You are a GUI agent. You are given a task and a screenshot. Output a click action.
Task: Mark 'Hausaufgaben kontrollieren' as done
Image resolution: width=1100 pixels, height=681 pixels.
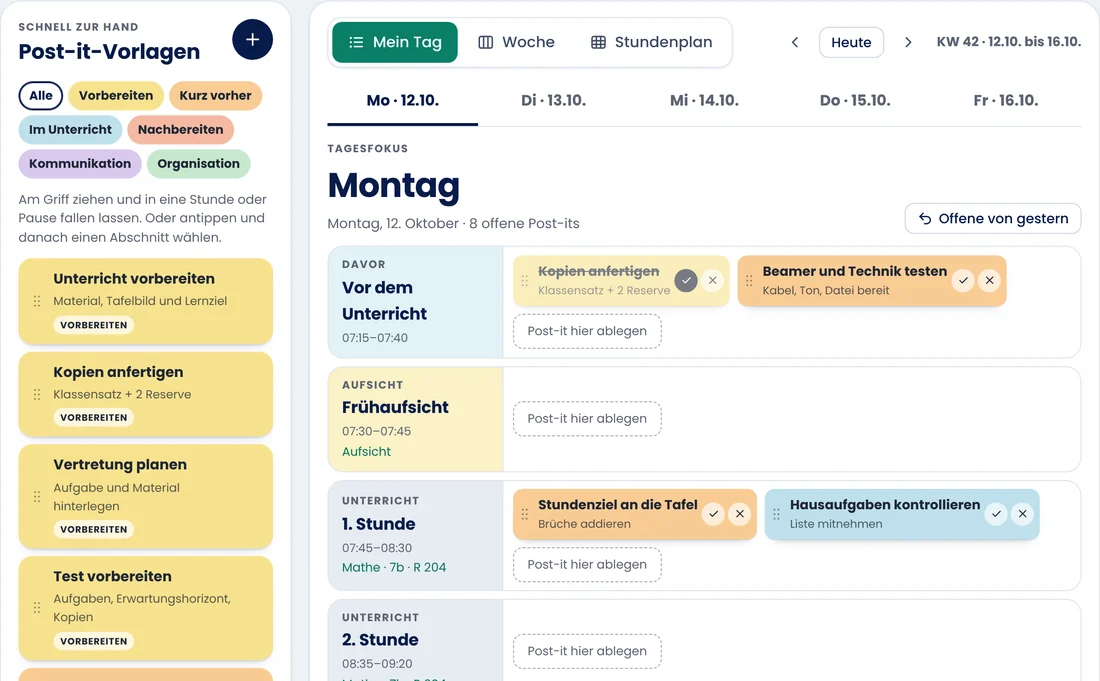996,514
